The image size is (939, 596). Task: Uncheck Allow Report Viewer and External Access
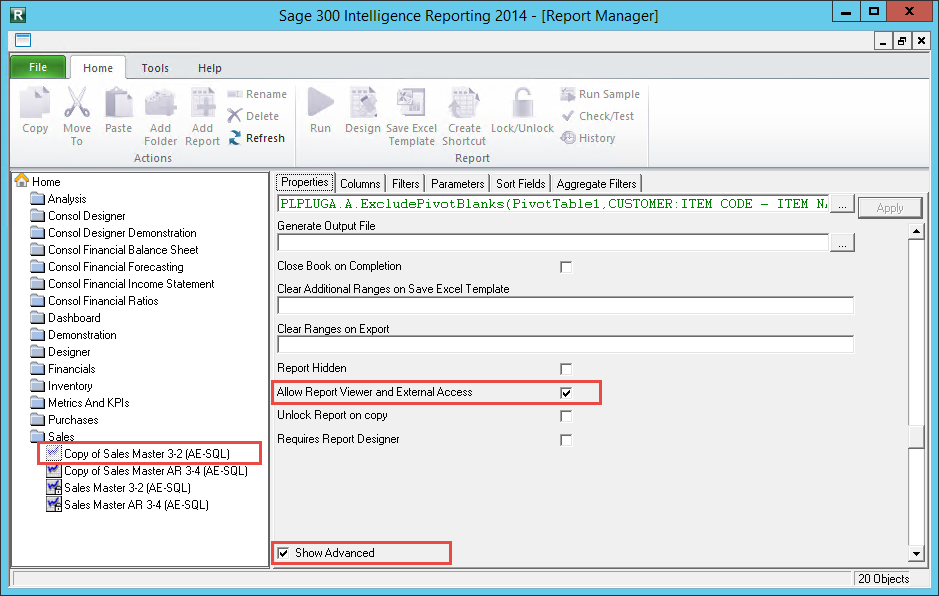(x=566, y=392)
